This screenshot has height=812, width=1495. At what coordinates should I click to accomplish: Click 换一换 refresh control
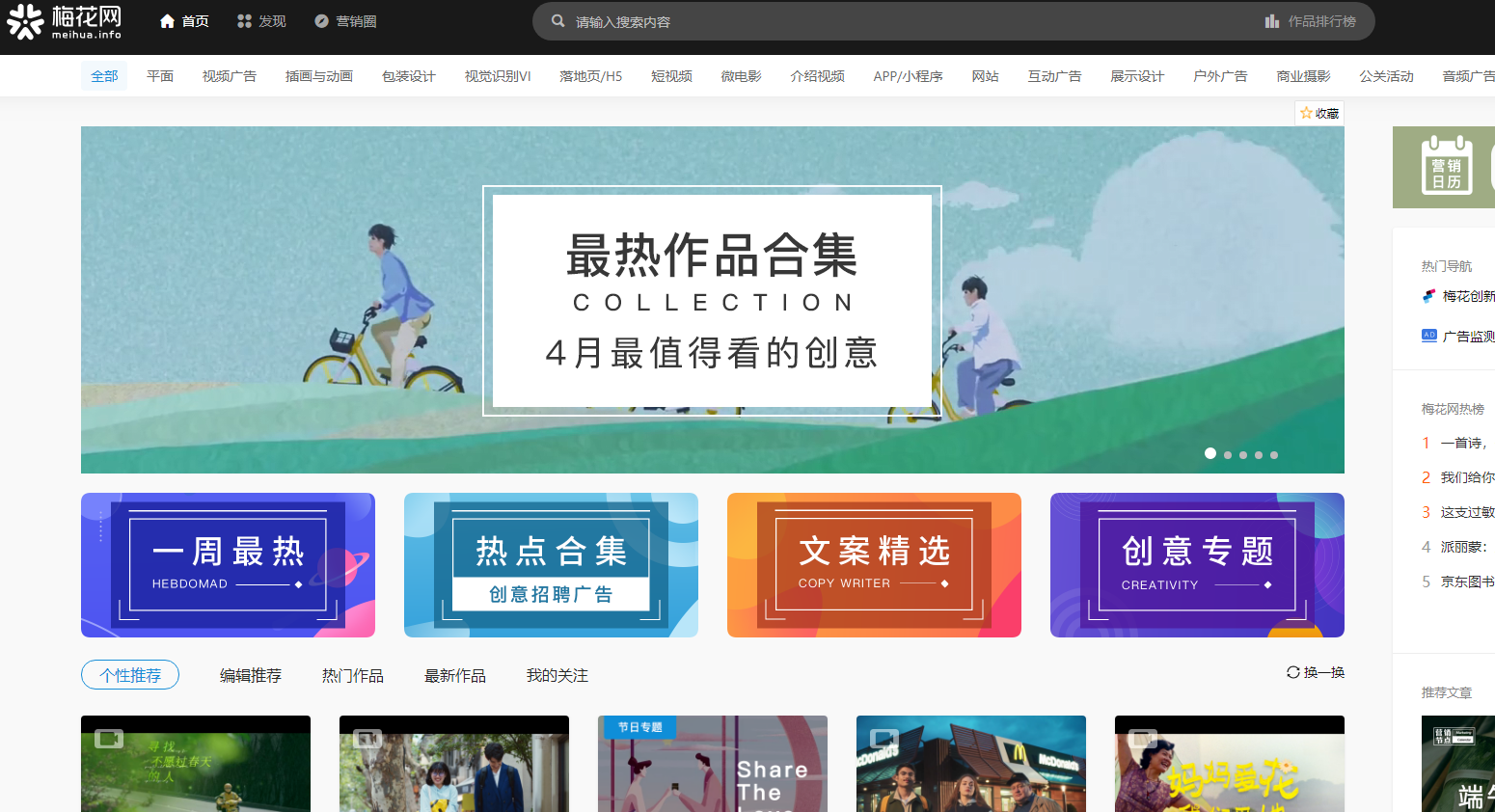click(x=1316, y=672)
